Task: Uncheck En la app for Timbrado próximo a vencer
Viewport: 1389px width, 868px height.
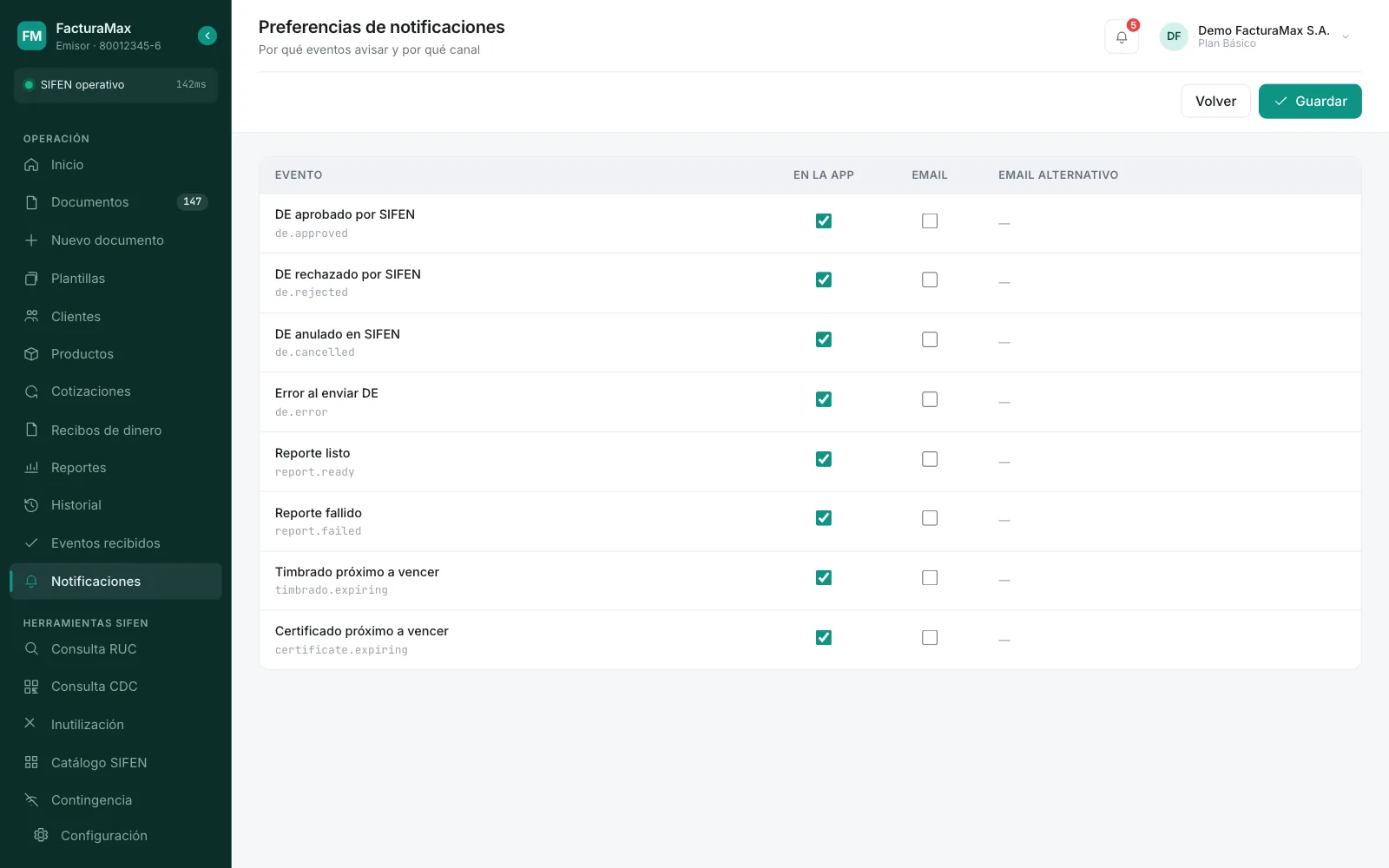Action: (x=824, y=578)
